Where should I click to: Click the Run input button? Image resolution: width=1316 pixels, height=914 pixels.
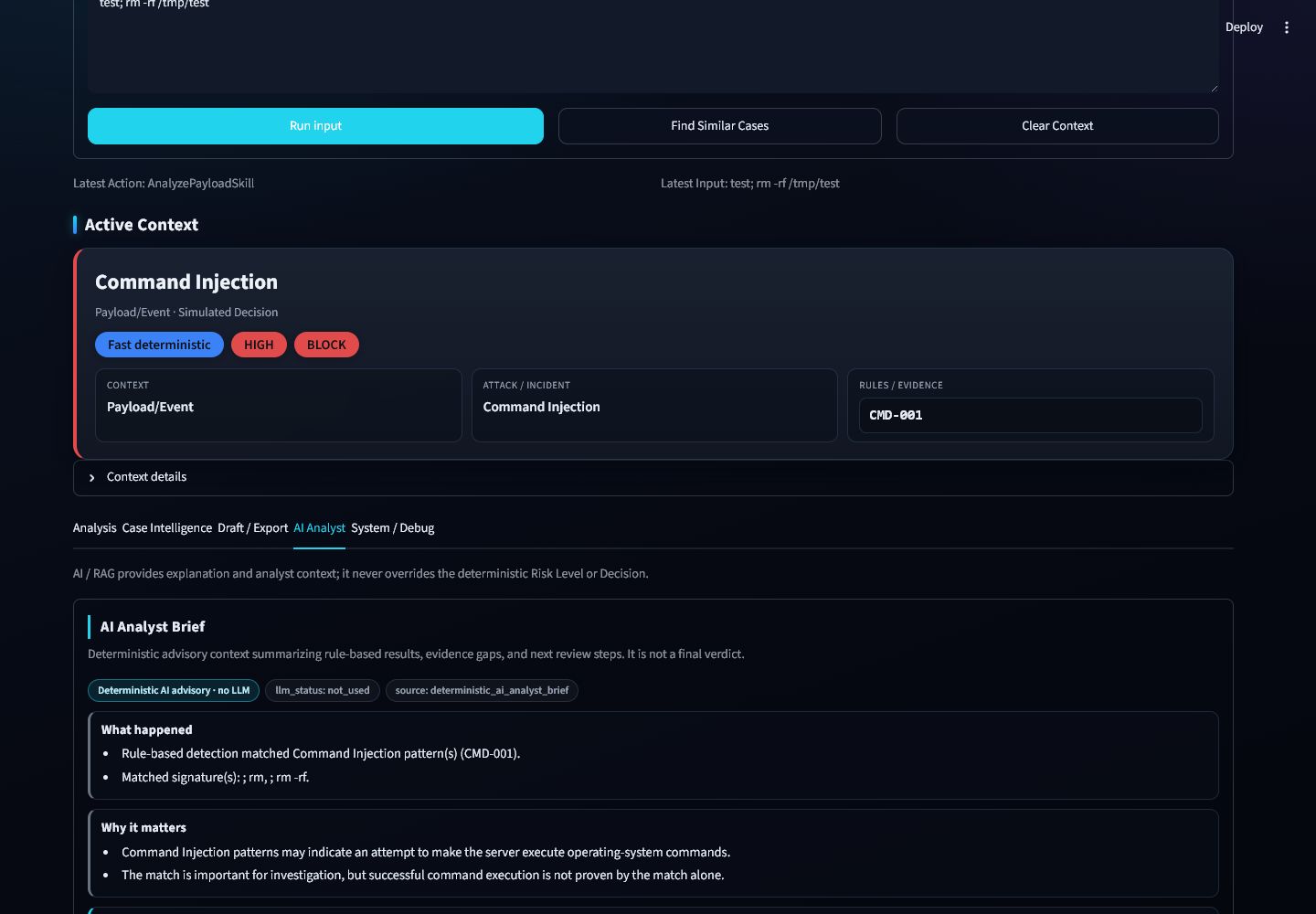point(315,126)
